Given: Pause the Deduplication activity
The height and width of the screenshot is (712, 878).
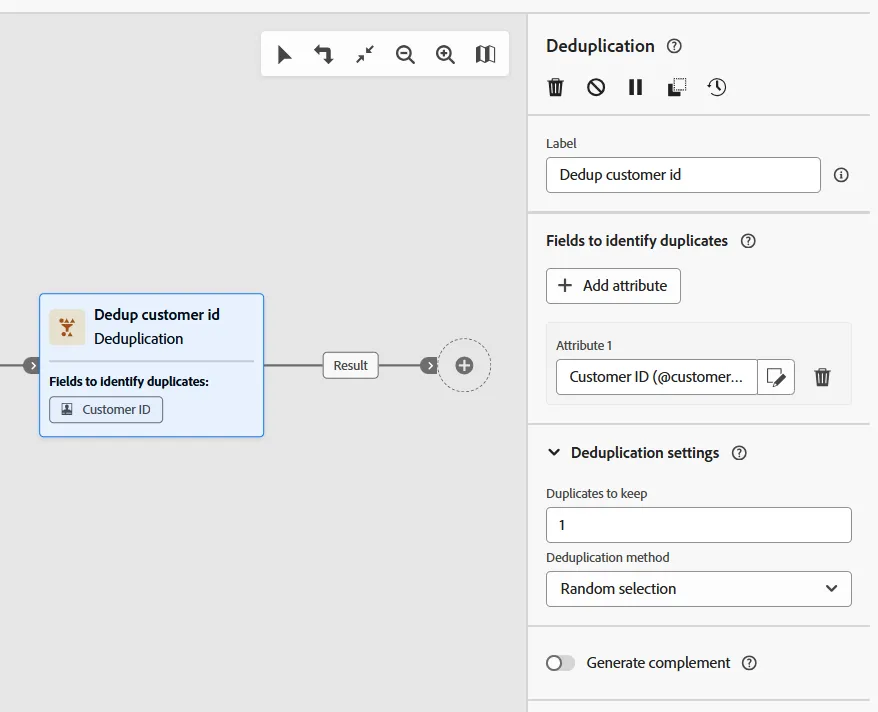Looking at the screenshot, I should [x=636, y=87].
